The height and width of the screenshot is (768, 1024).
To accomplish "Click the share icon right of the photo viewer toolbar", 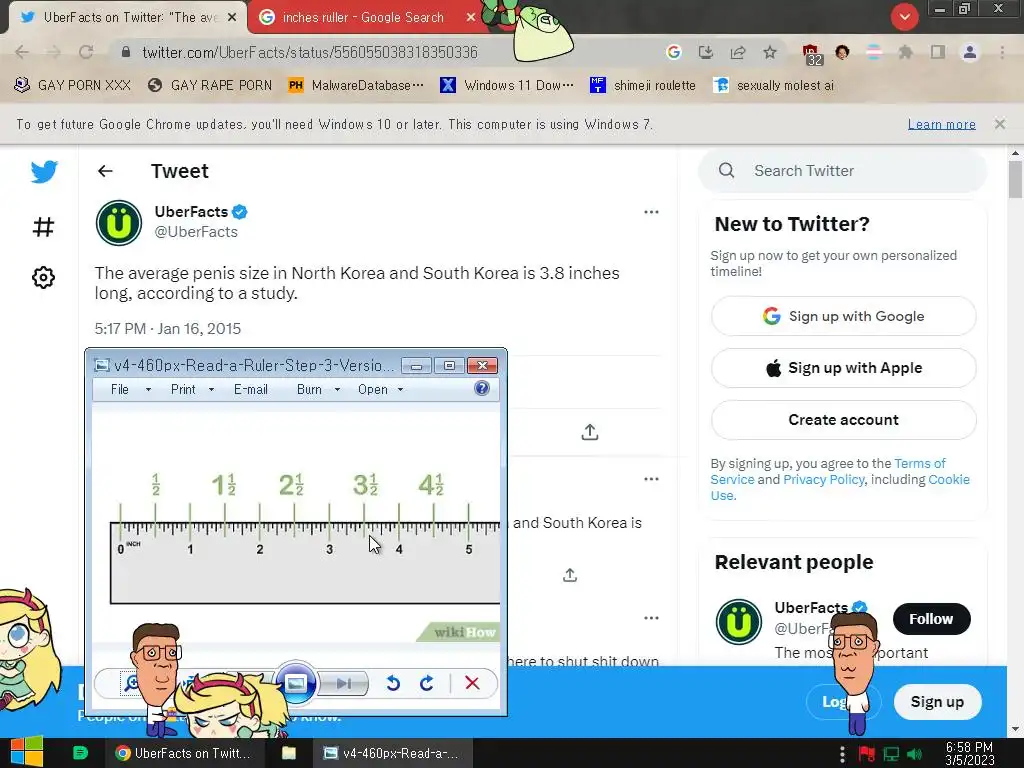I will 590,432.
